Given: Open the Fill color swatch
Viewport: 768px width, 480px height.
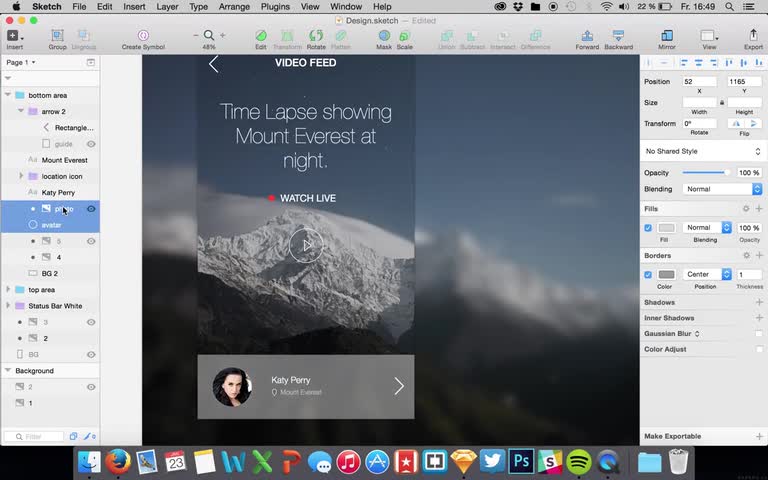Looking at the screenshot, I should click(x=666, y=228).
